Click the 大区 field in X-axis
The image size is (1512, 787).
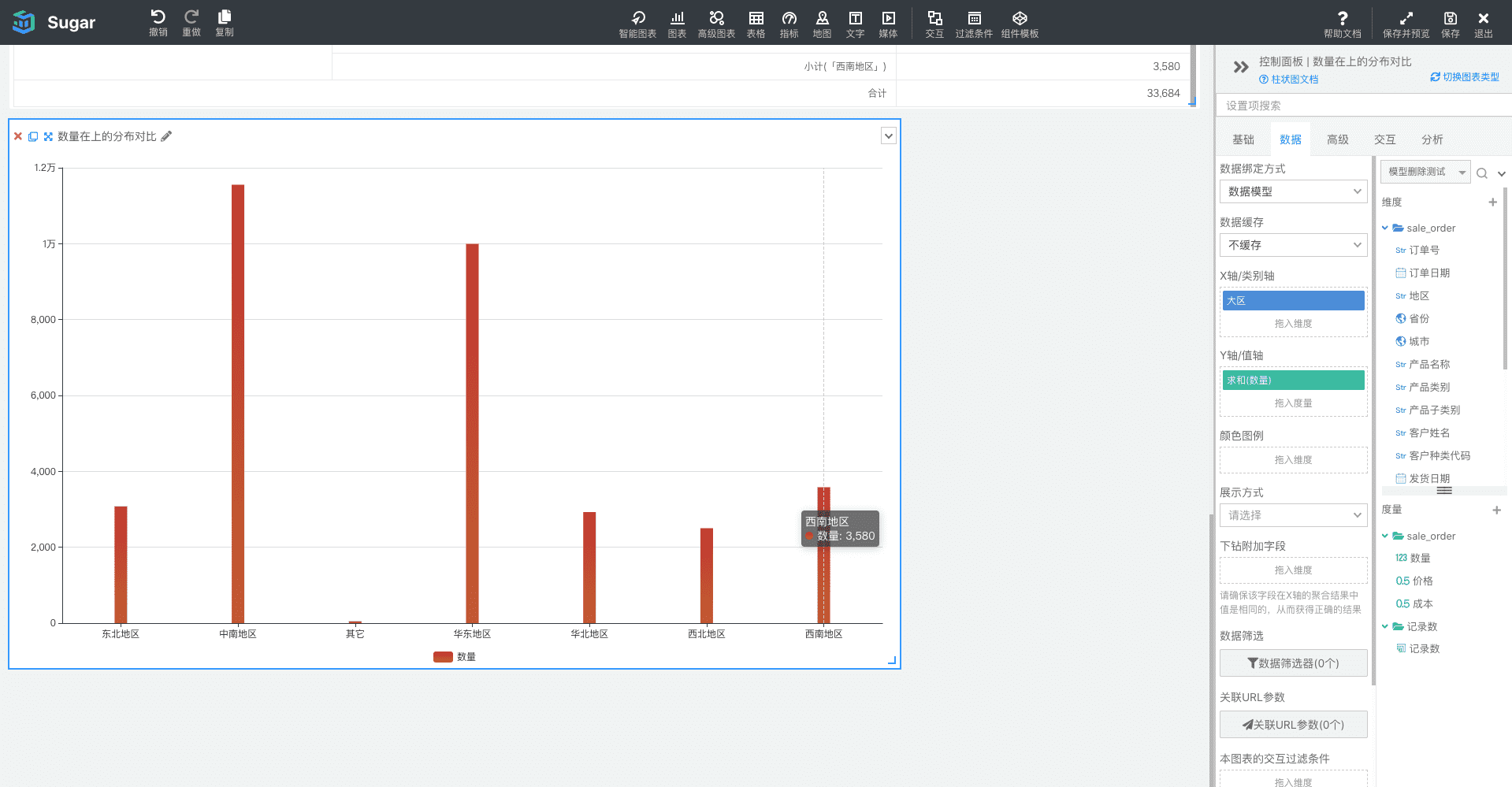[1293, 301]
